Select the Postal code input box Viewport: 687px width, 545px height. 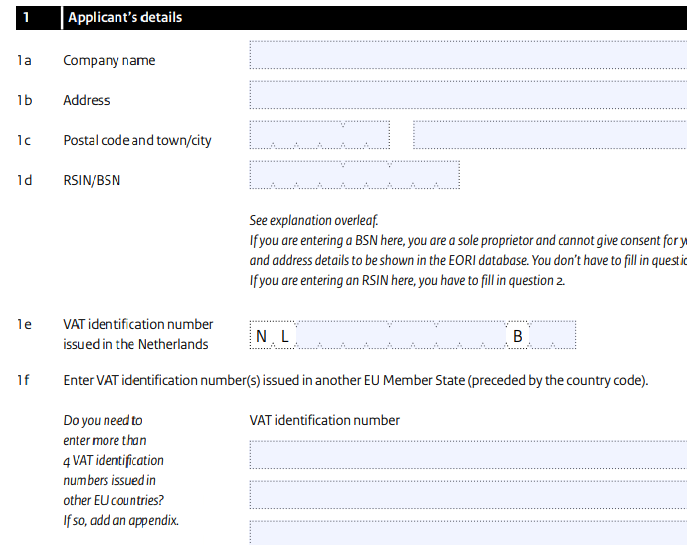tap(320, 135)
